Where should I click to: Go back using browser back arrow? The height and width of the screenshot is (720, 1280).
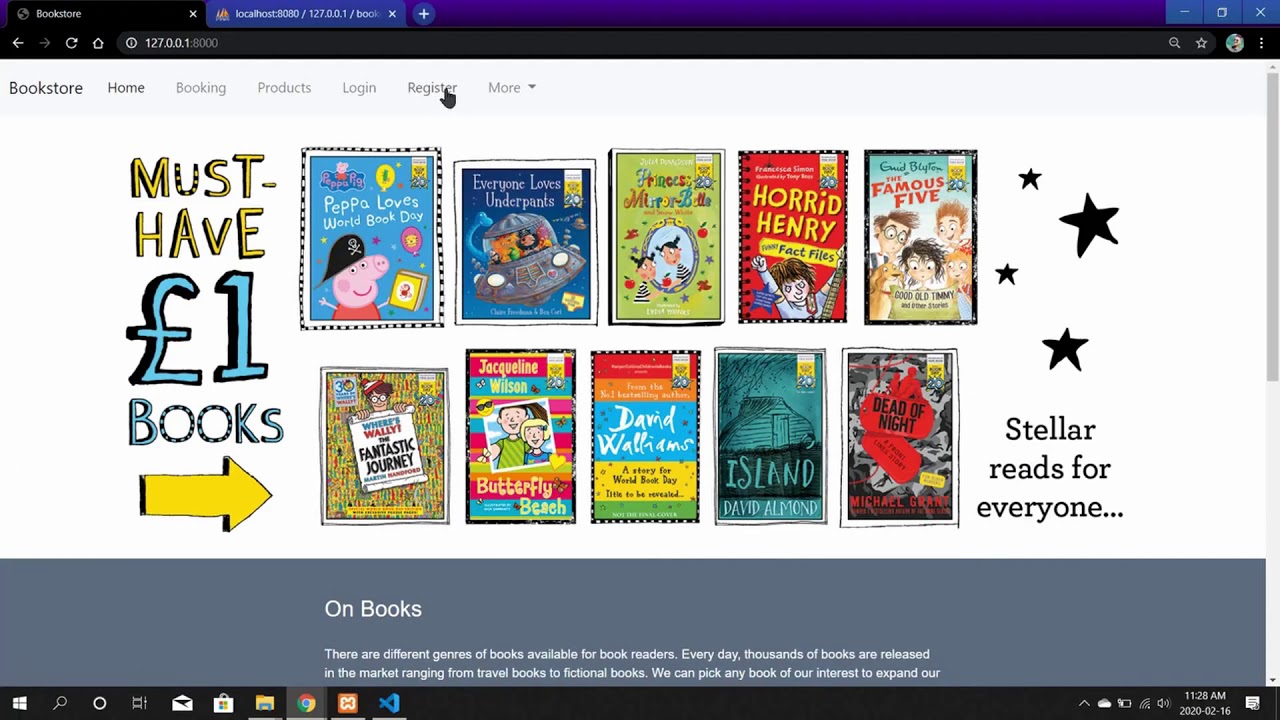18,43
